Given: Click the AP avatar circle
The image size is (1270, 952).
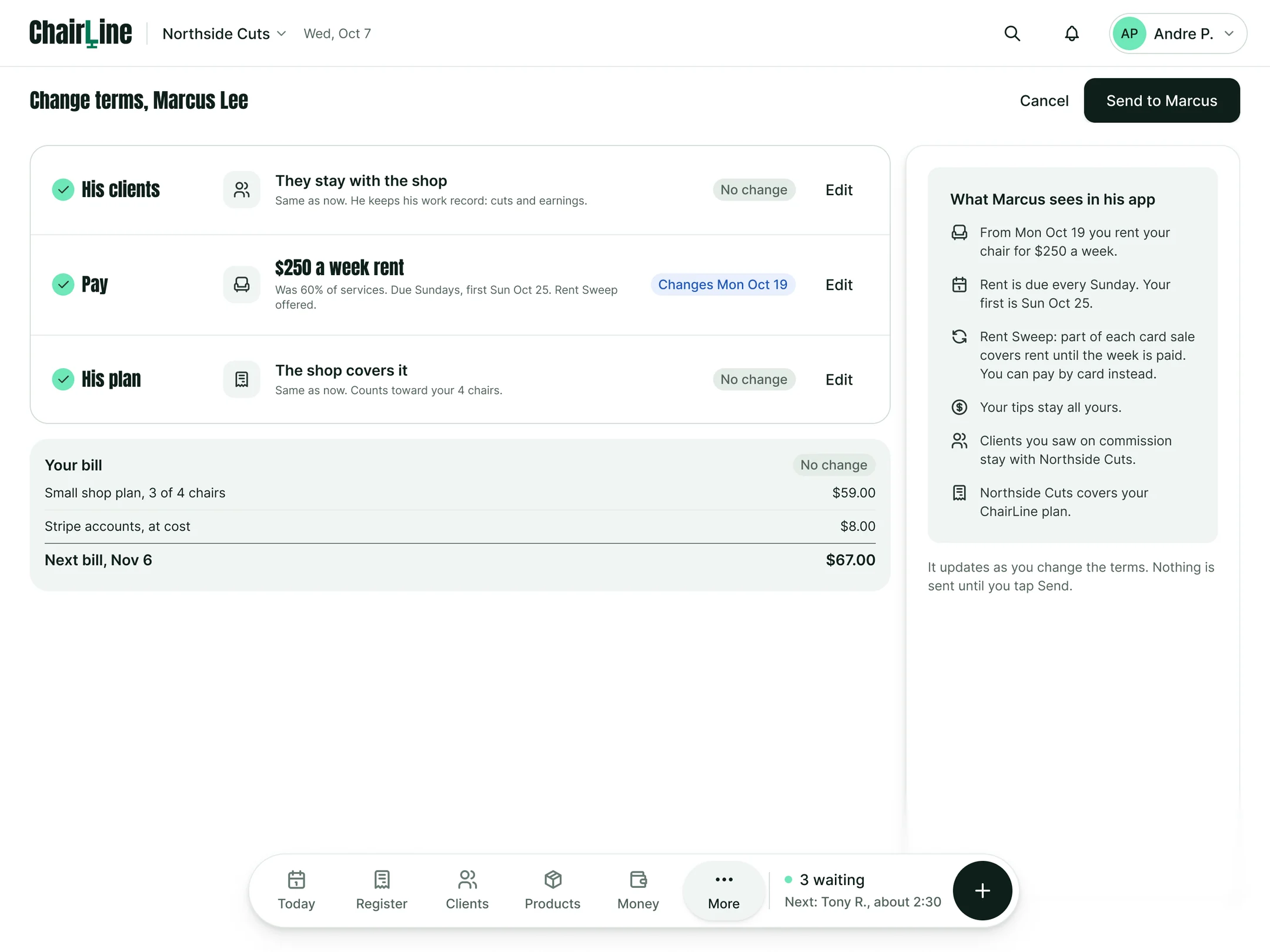Looking at the screenshot, I should (x=1129, y=34).
